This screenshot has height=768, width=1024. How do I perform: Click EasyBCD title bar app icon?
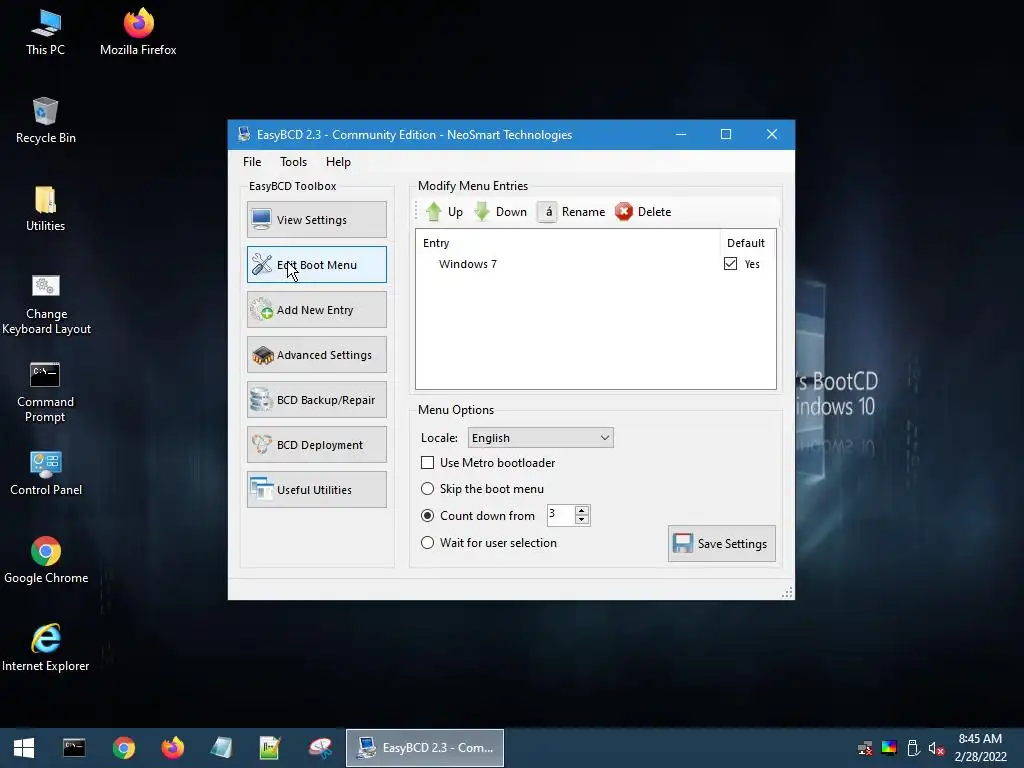[244, 135]
